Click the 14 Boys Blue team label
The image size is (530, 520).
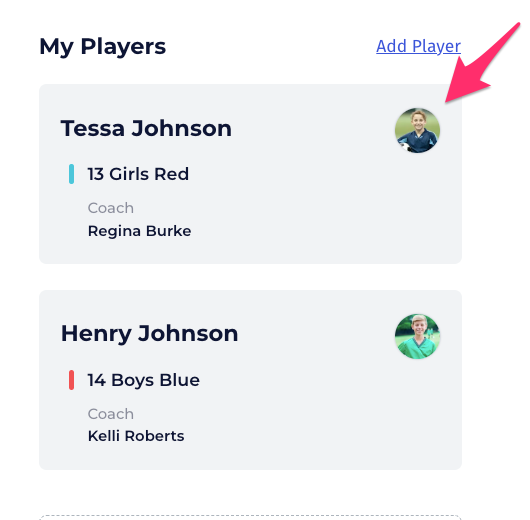coord(144,380)
